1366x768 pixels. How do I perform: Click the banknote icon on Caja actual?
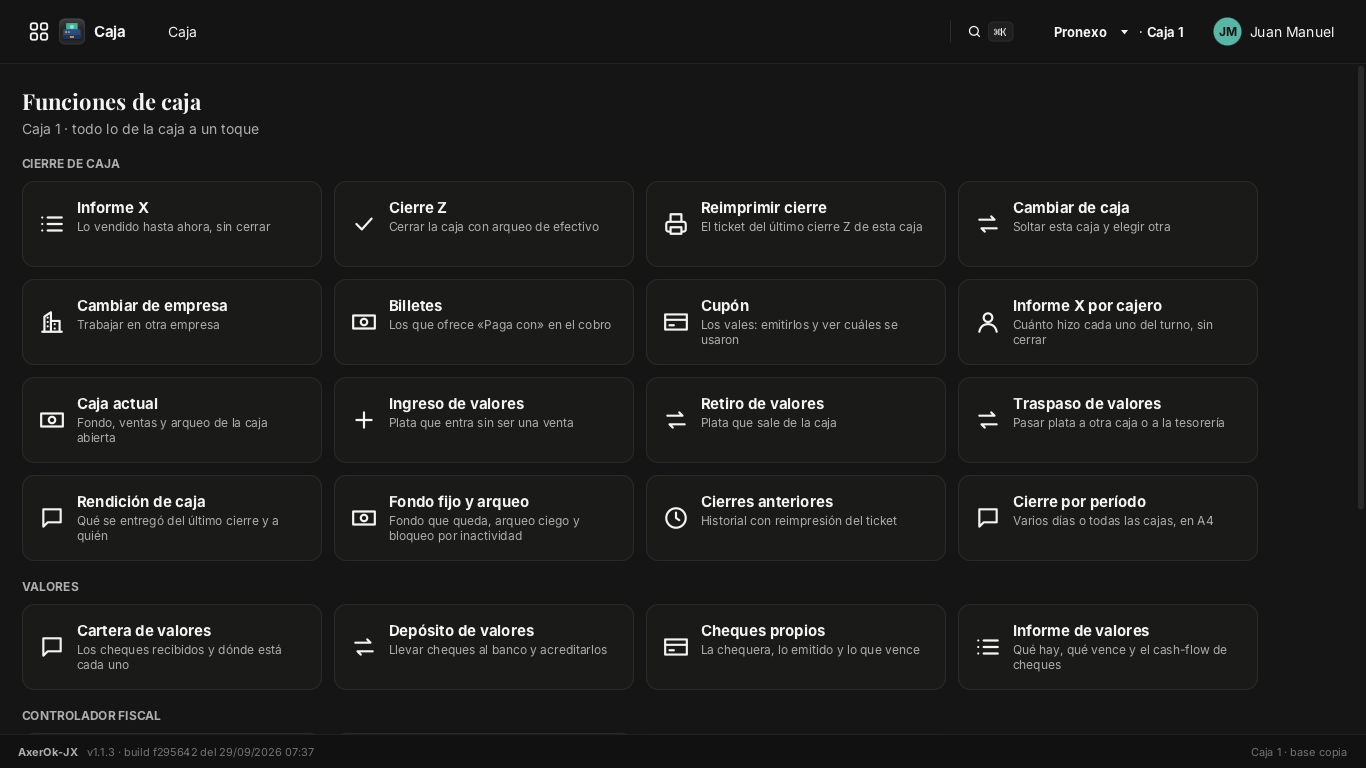point(52,420)
